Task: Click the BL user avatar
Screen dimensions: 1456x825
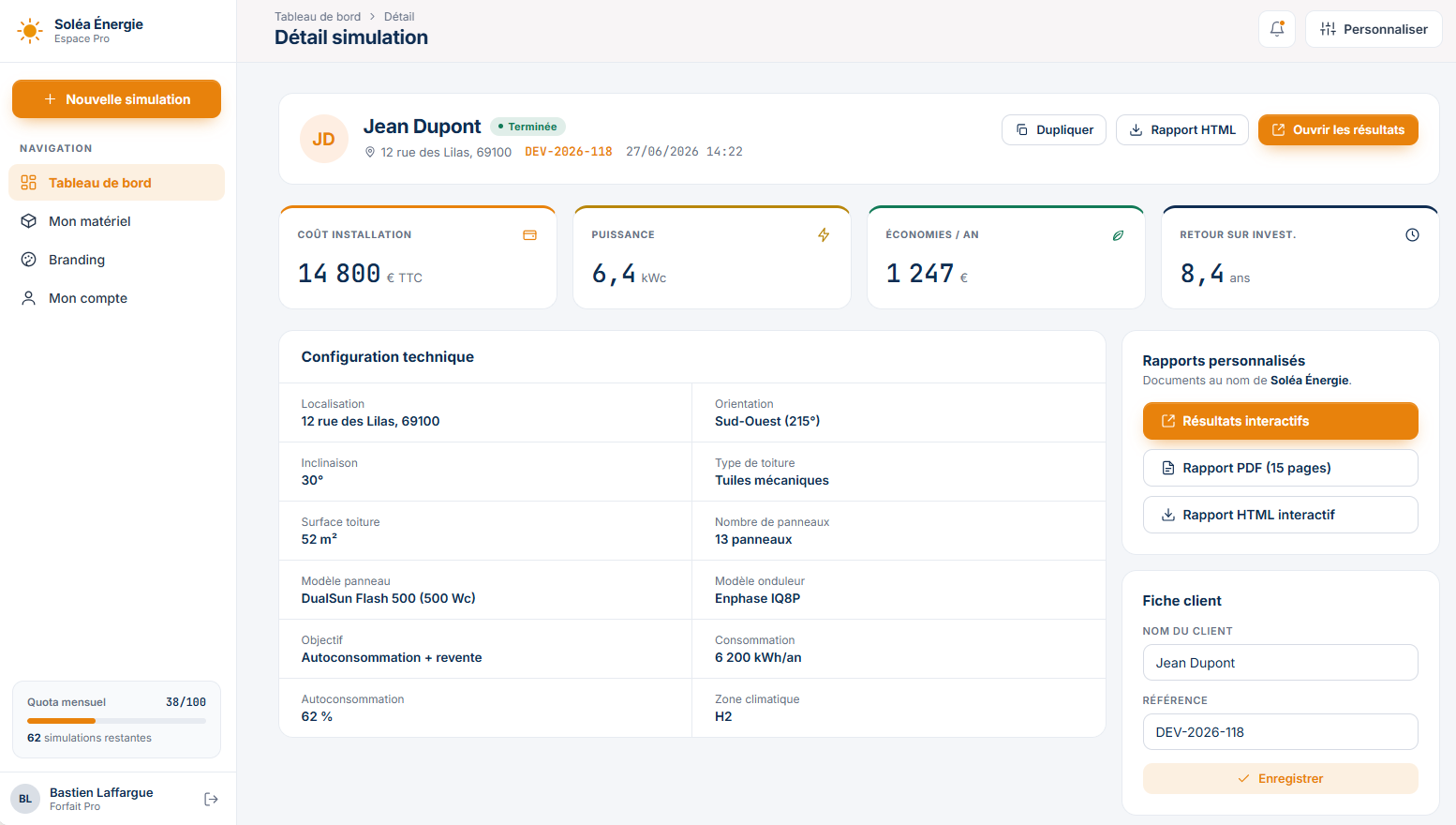Action: pos(25,799)
